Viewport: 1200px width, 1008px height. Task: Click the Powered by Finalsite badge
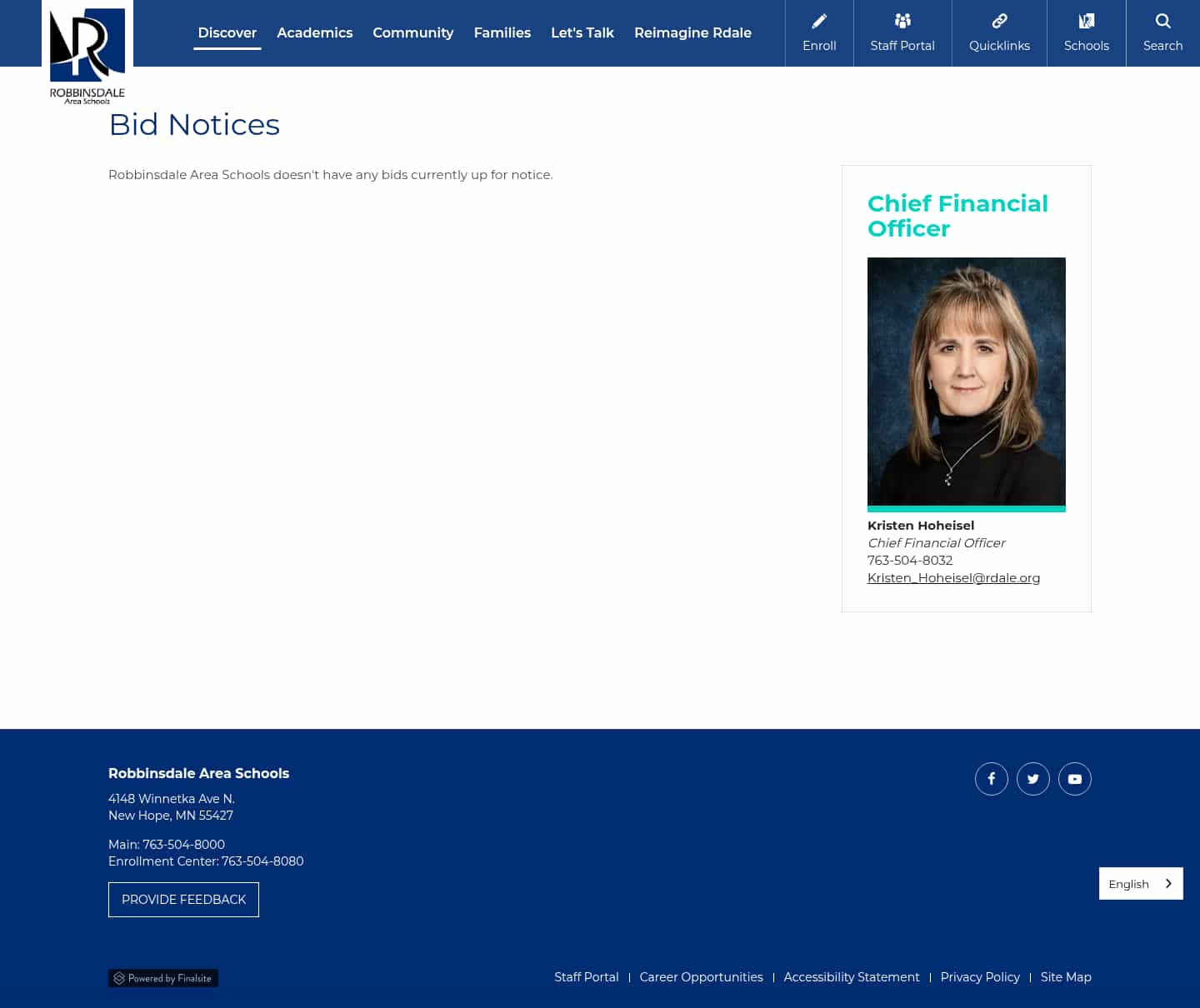(163, 978)
